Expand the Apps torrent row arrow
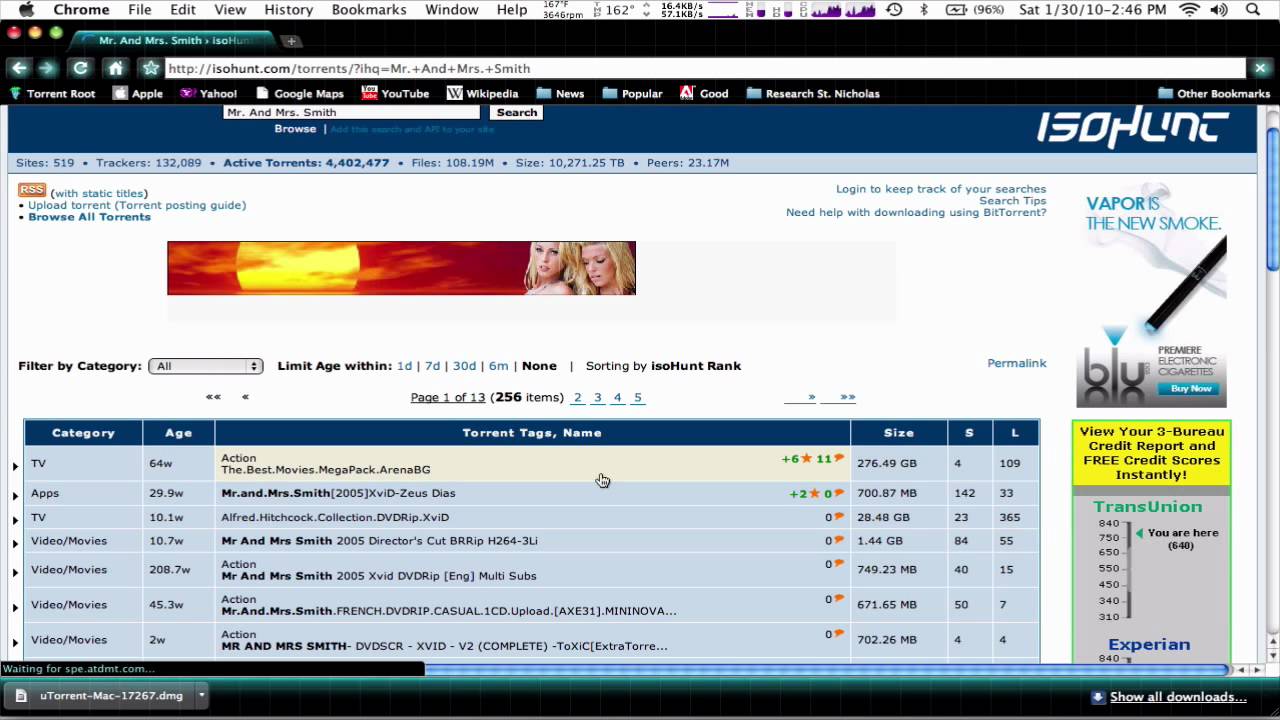The image size is (1280, 720). pos(15,495)
